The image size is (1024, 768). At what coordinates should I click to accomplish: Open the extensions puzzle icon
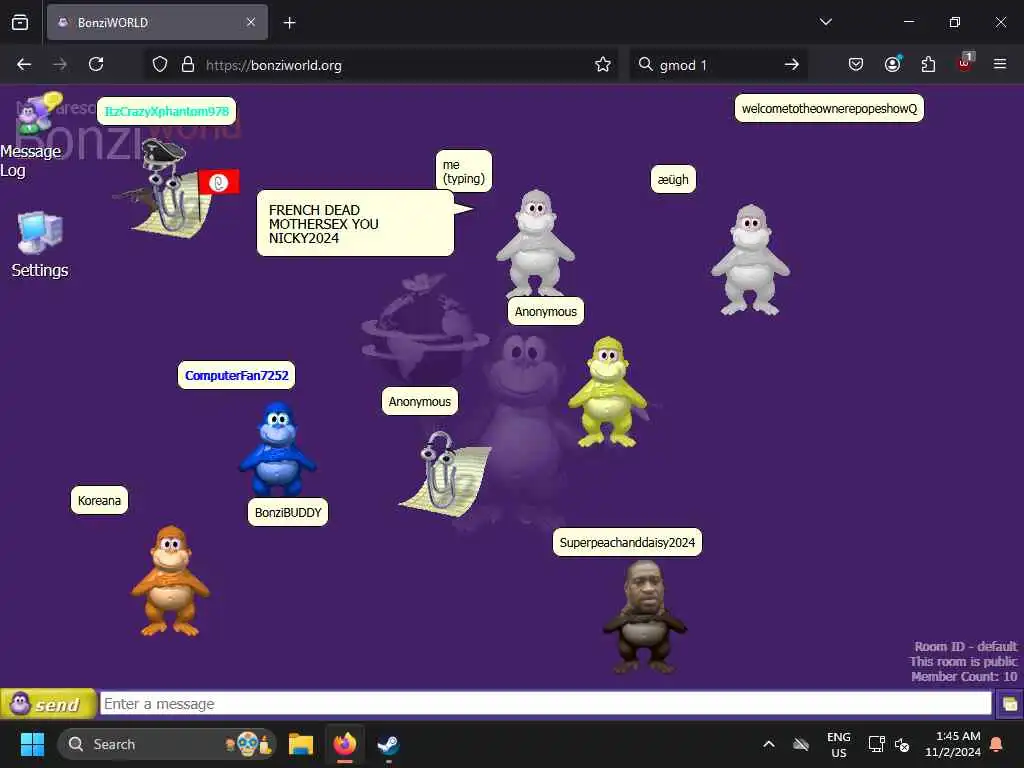click(928, 64)
